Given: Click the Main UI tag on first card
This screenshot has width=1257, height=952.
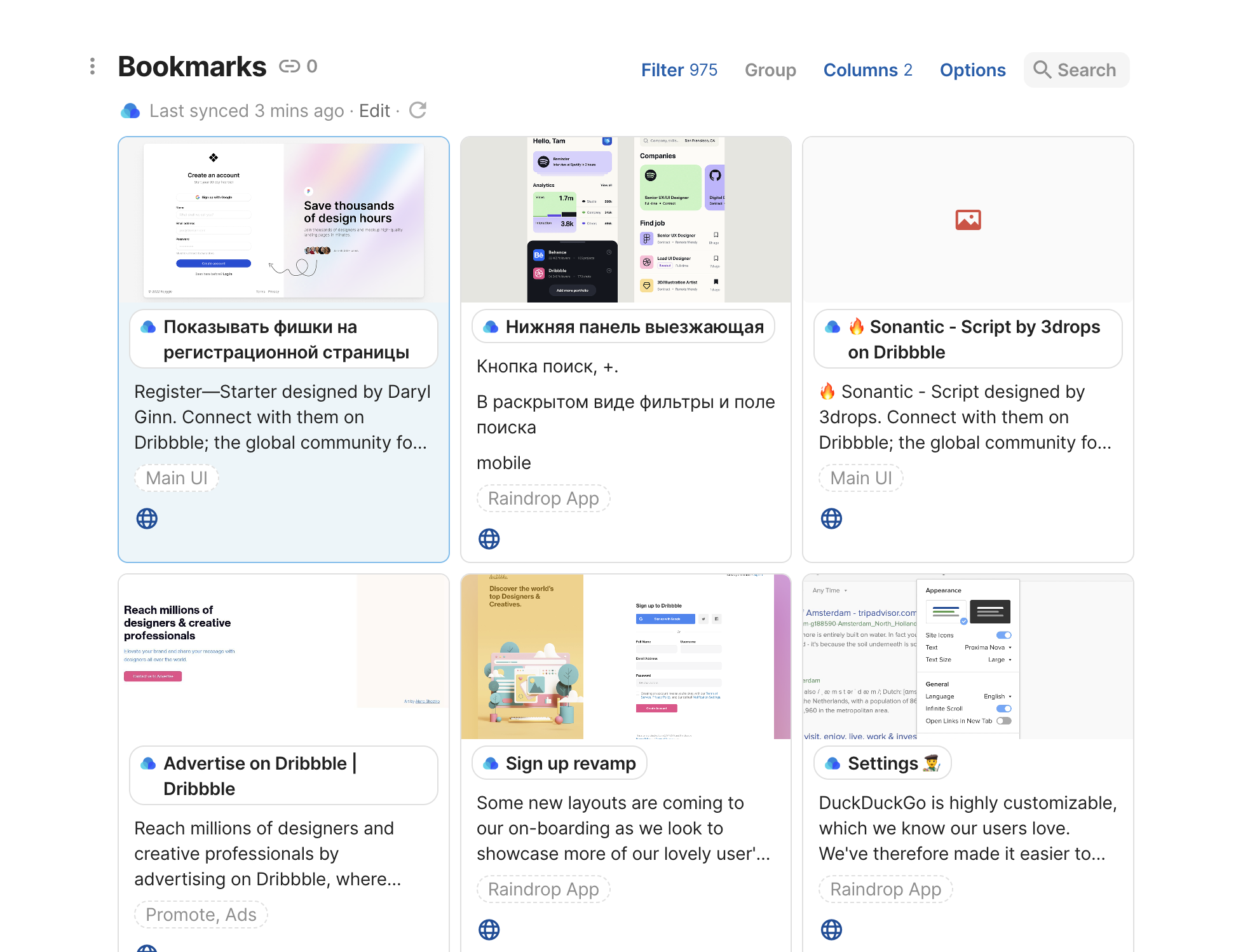Looking at the screenshot, I should coord(177,478).
